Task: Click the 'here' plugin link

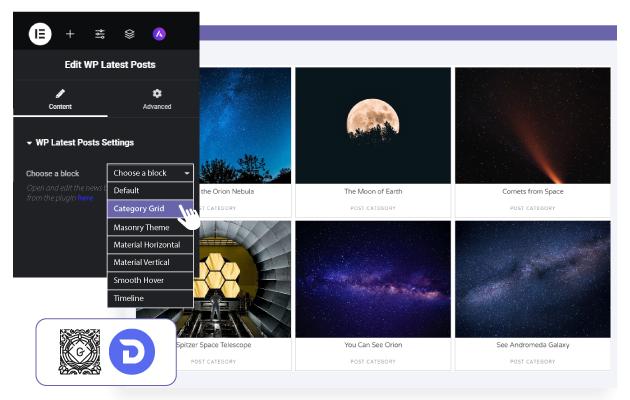Action: (85, 198)
